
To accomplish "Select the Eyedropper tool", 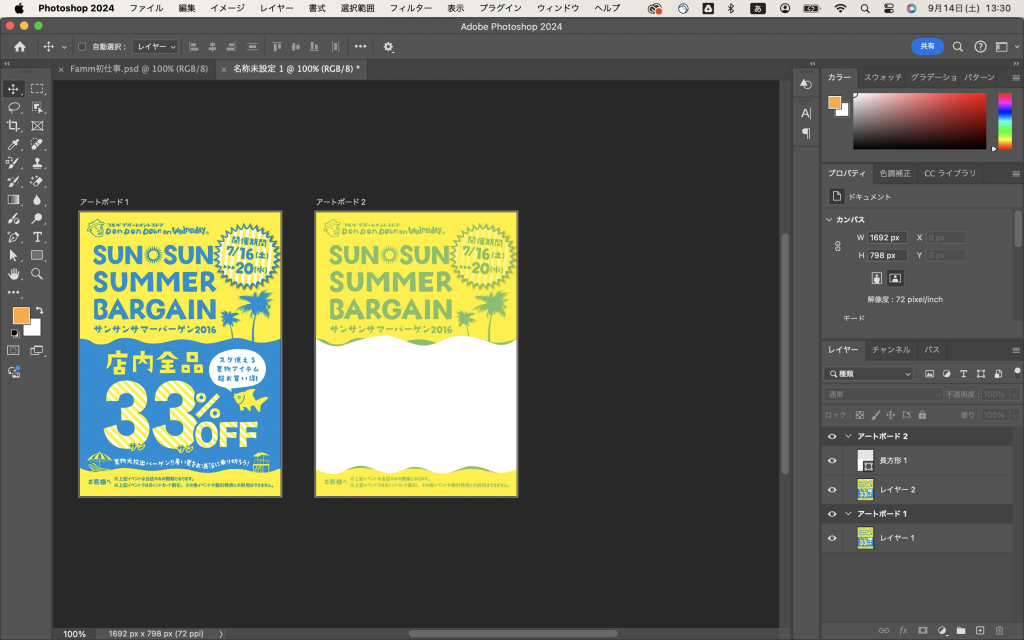I will tap(14, 145).
